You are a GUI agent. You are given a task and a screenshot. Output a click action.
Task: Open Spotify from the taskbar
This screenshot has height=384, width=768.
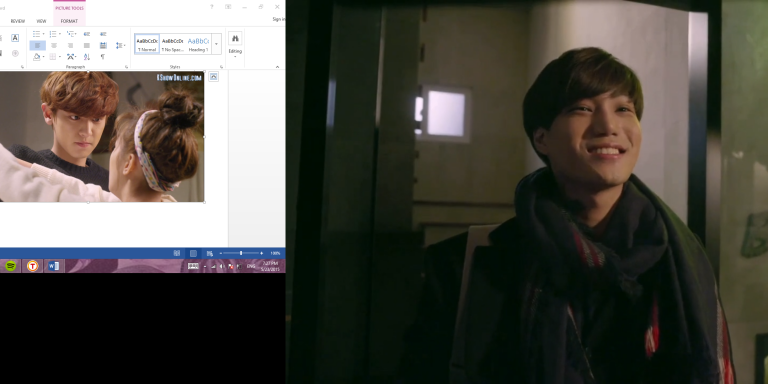tap(10, 266)
